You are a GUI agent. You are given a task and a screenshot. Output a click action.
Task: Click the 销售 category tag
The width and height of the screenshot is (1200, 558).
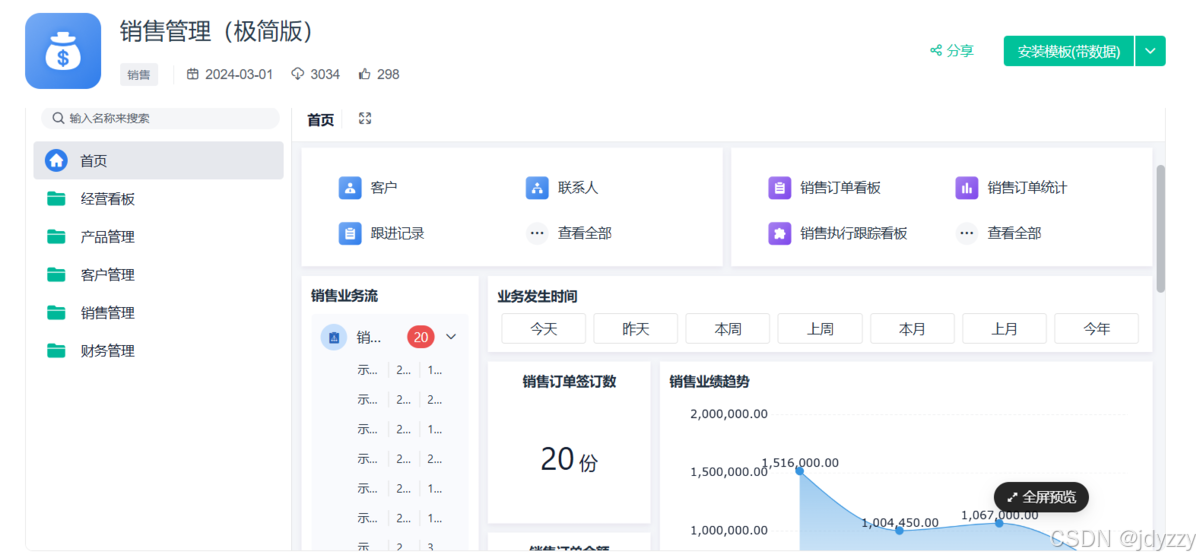(x=139, y=74)
